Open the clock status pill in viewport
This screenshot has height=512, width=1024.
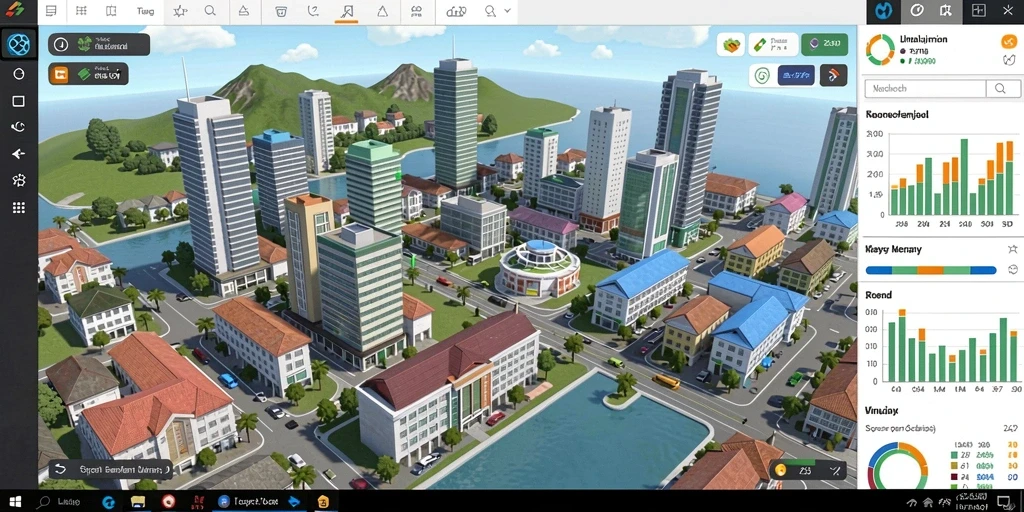pos(99,44)
